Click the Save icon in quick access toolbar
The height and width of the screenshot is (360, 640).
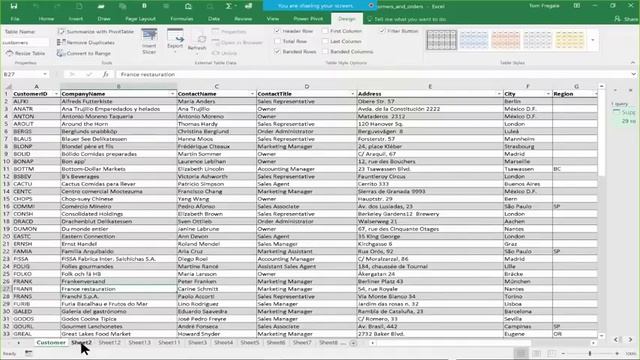click(14, 6)
